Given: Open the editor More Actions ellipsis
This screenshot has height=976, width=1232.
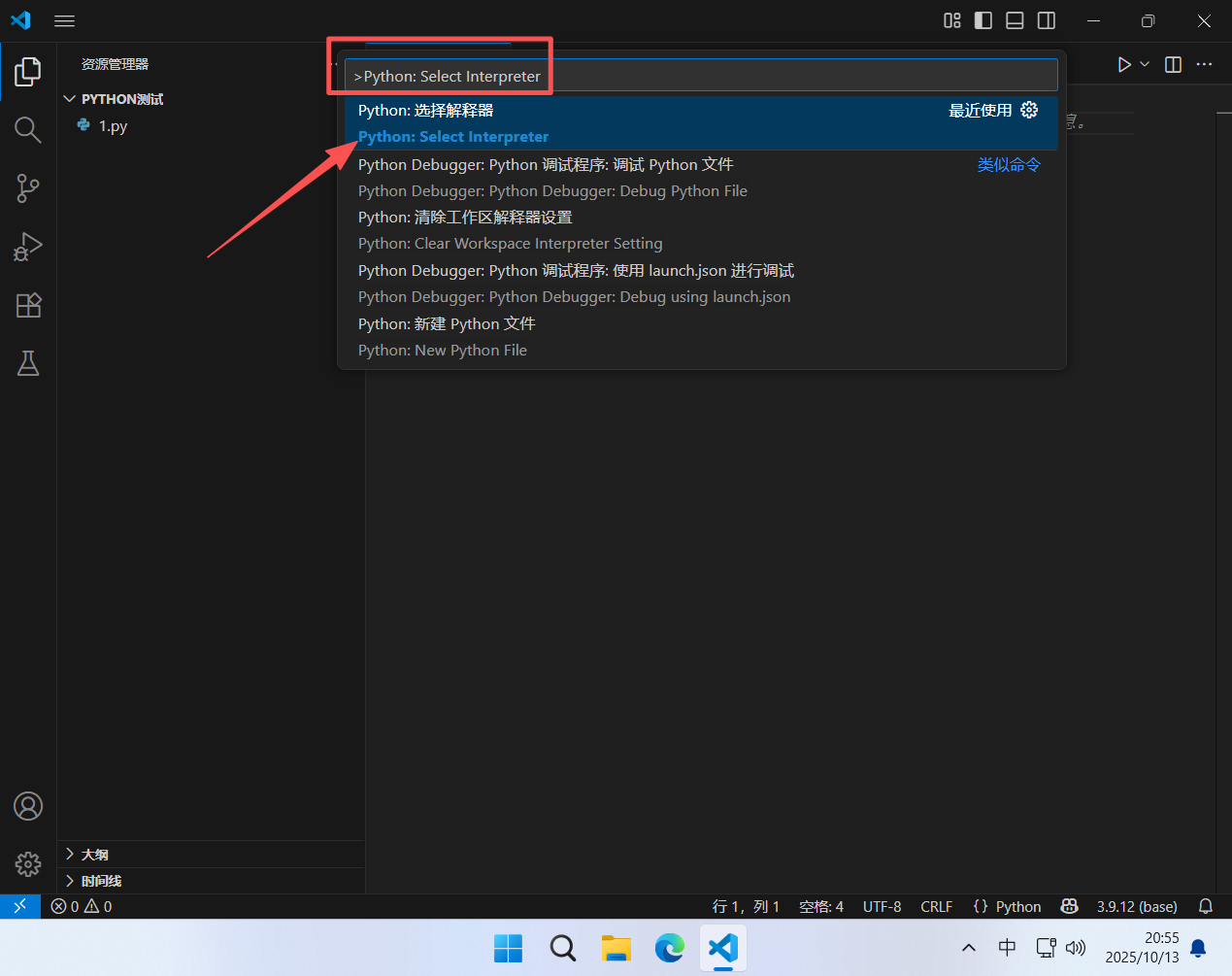Looking at the screenshot, I should point(1204,64).
